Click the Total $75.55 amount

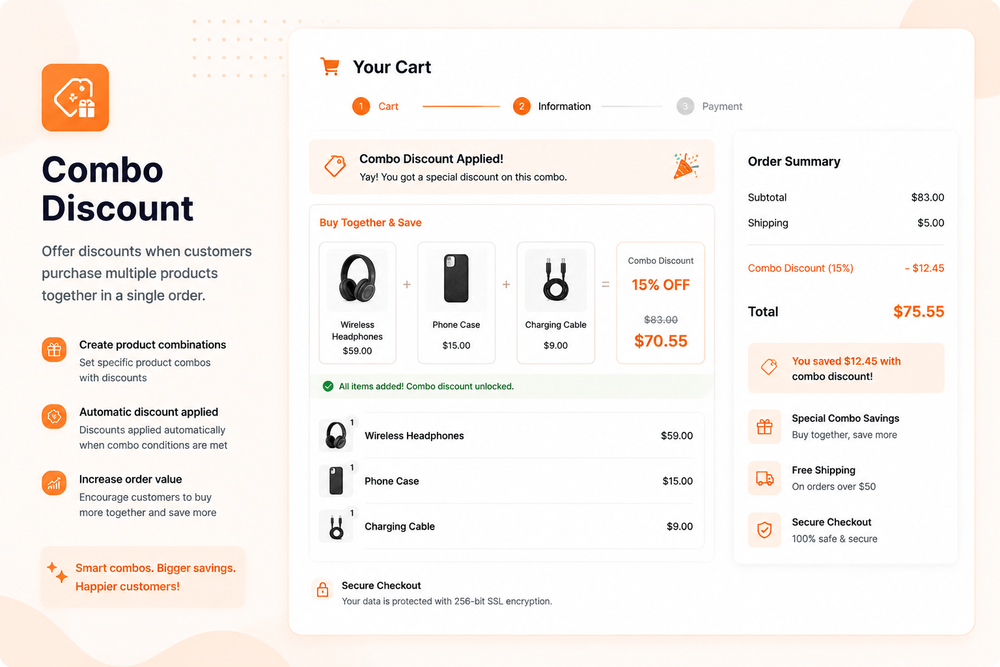(918, 312)
